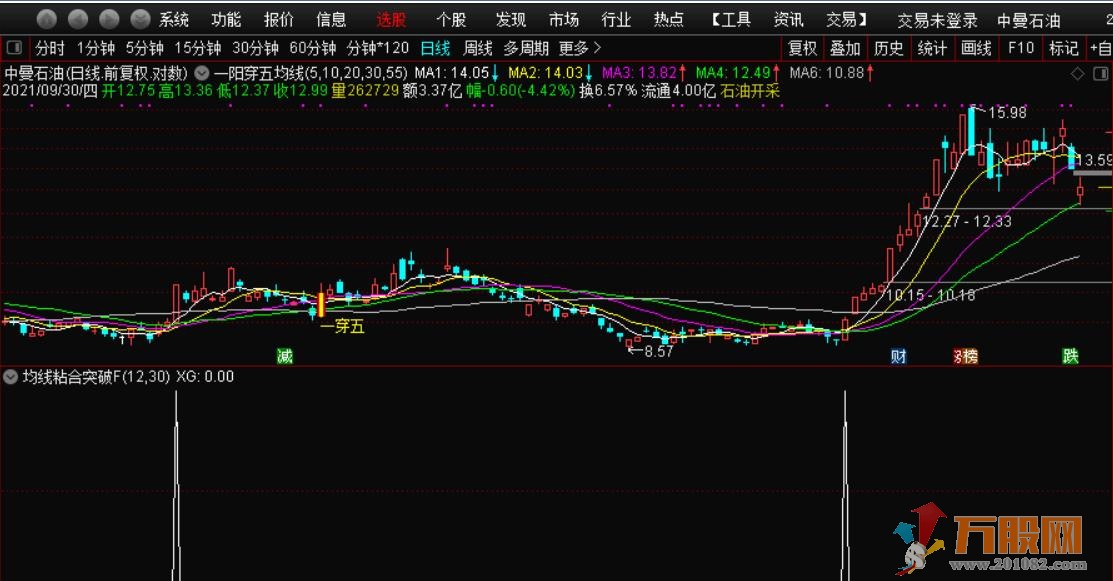The height and width of the screenshot is (581, 1113).
Task: Click the F10 company info button
Action: coord(1021,48)
